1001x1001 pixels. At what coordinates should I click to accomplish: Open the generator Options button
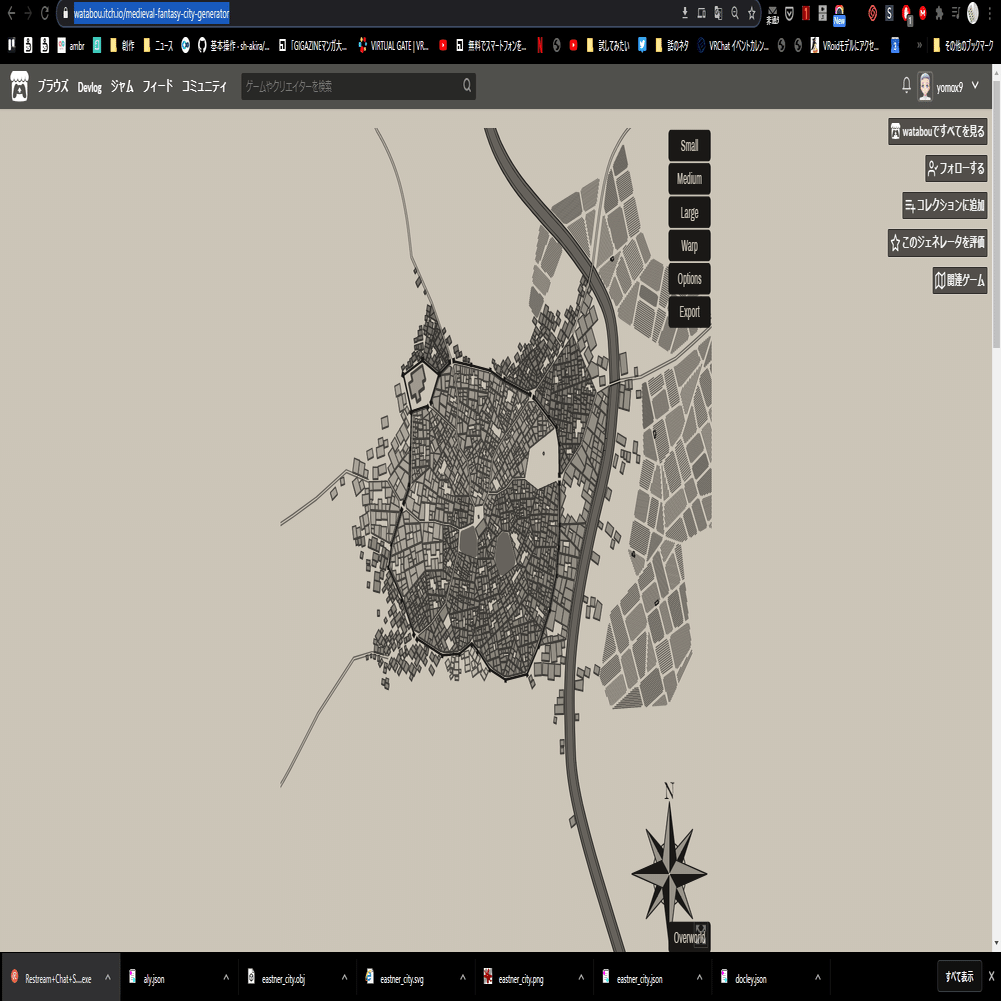click(689, 279)
